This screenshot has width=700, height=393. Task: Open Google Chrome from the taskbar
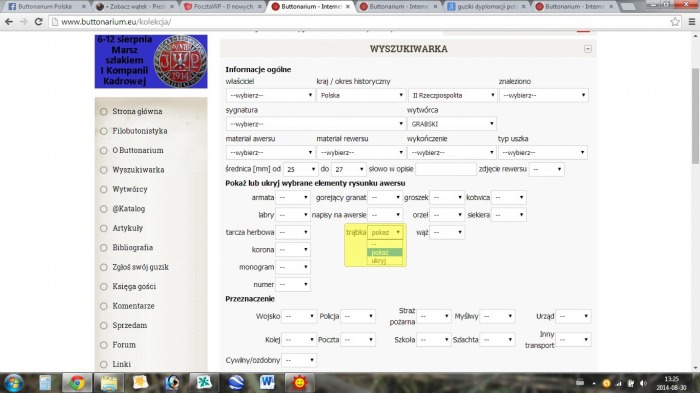point(77,383)
